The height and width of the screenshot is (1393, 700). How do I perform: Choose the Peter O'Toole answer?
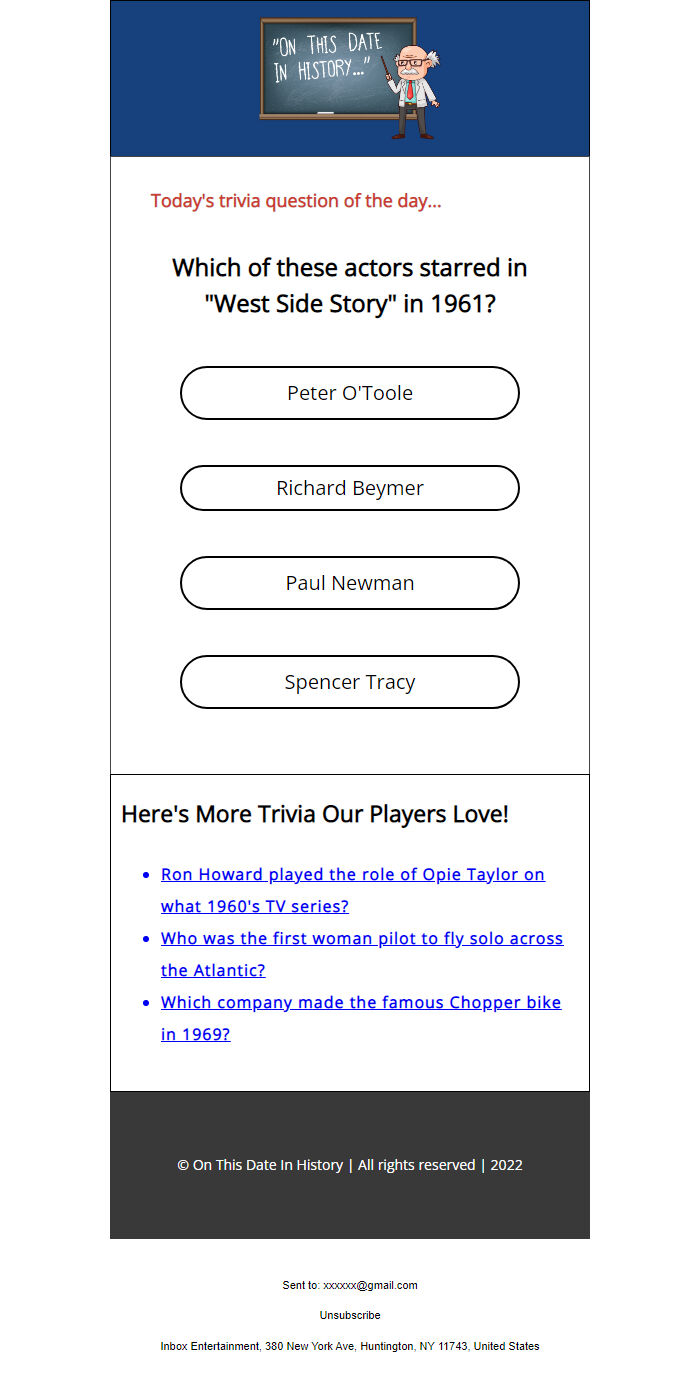(350, 393)
